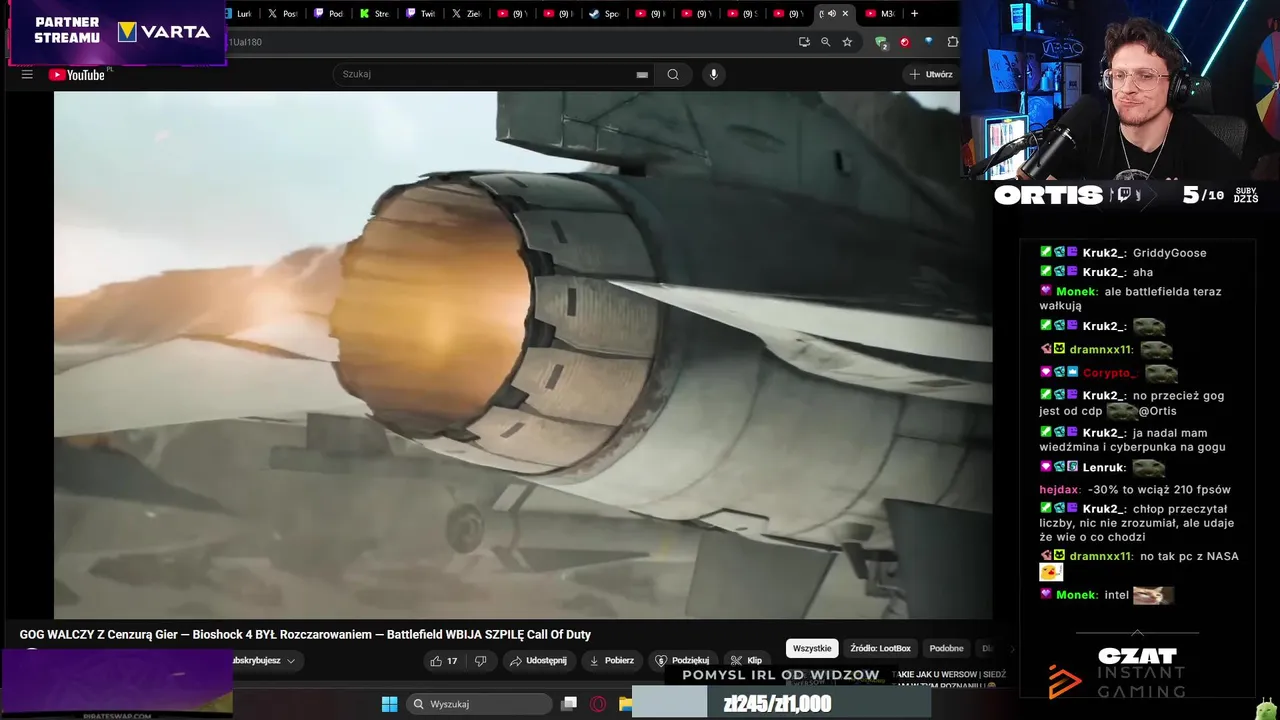Click the hejdax chat username
Viewport: 1280px width, 720px height.
(1059, 490)
